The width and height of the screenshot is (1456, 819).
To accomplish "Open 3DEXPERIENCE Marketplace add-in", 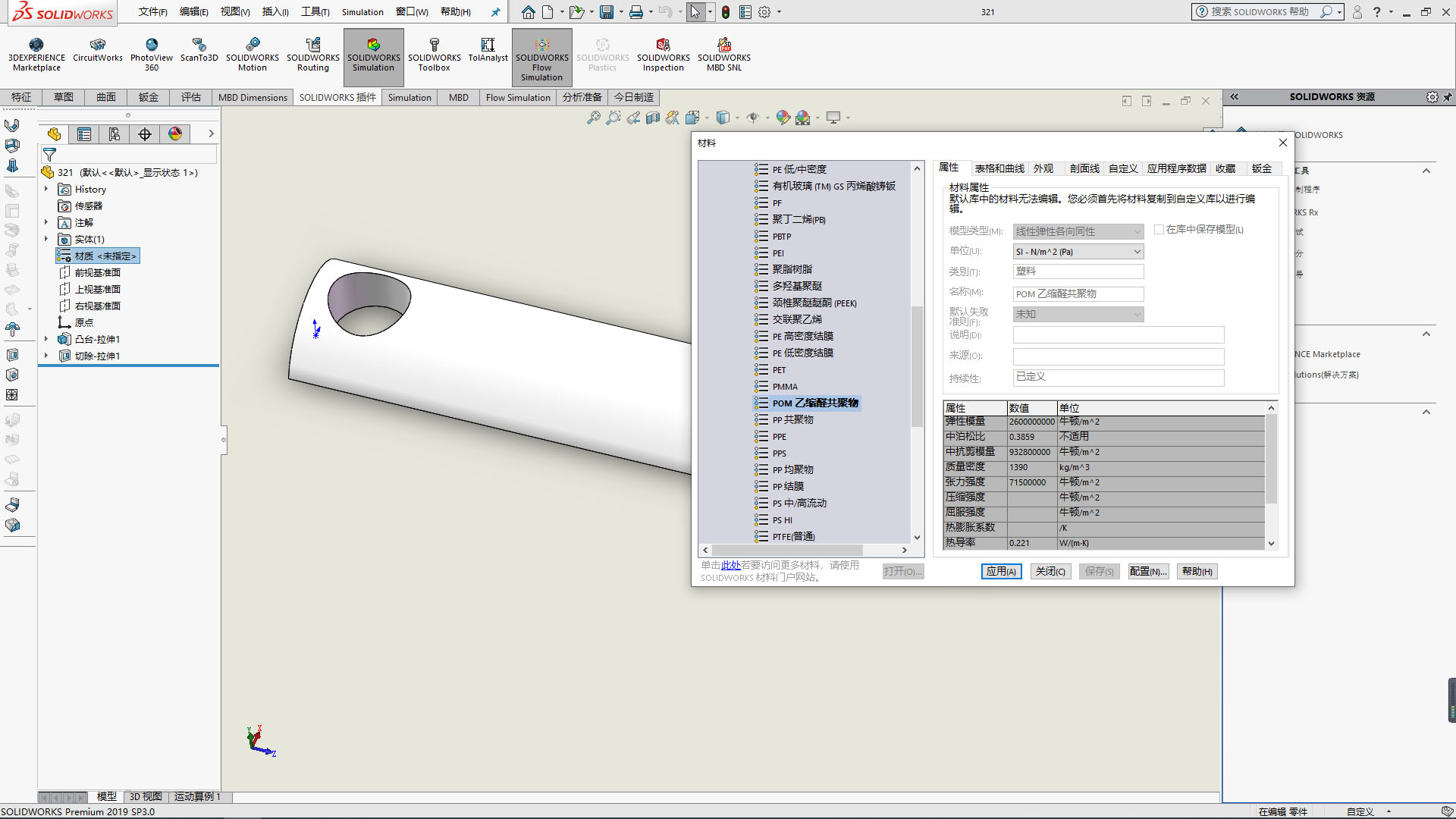I will (36, 55).
